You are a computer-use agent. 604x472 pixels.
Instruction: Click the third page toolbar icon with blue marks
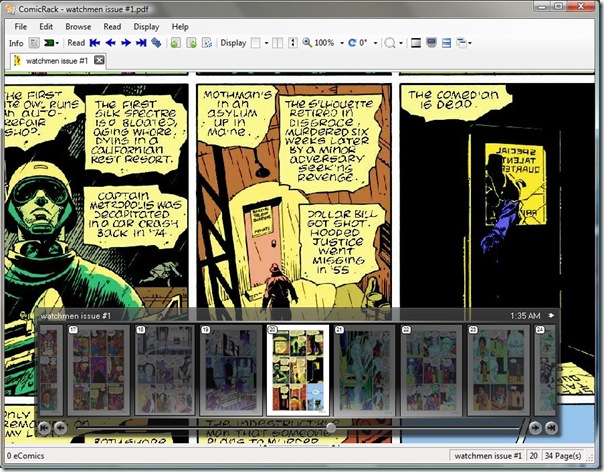pos(207,43)
